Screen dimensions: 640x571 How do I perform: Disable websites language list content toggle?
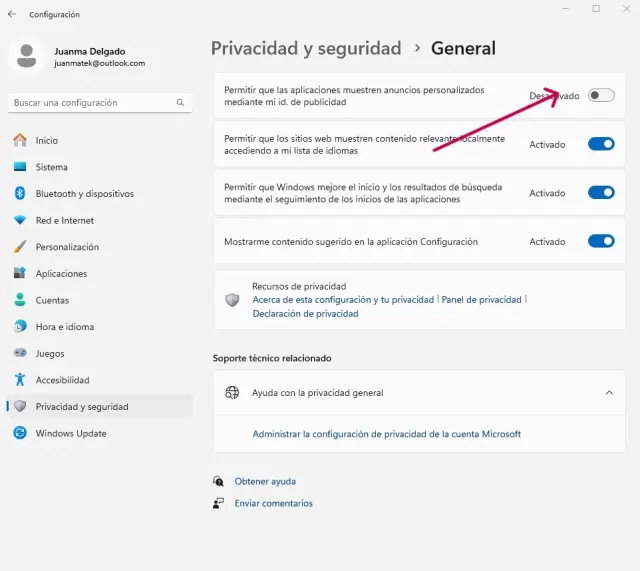pyautogui.click(x=600, y=144)
